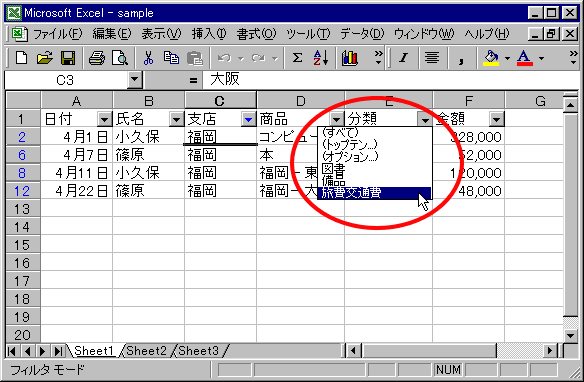Open the ヘルプ(H) menu
The height and width of the screenshot is (382, 584).
pyautogui.click(x=486, y=34)
